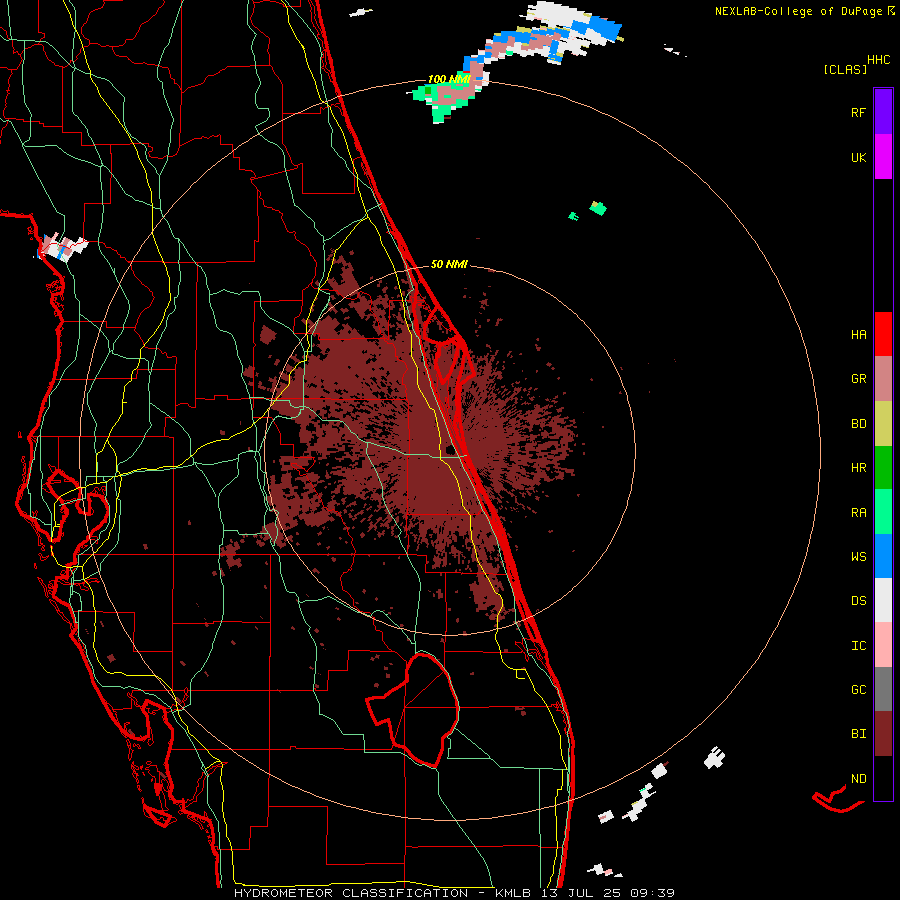Click the HR legend label
The width and height of the screenshot is (900, 900).
858,468
